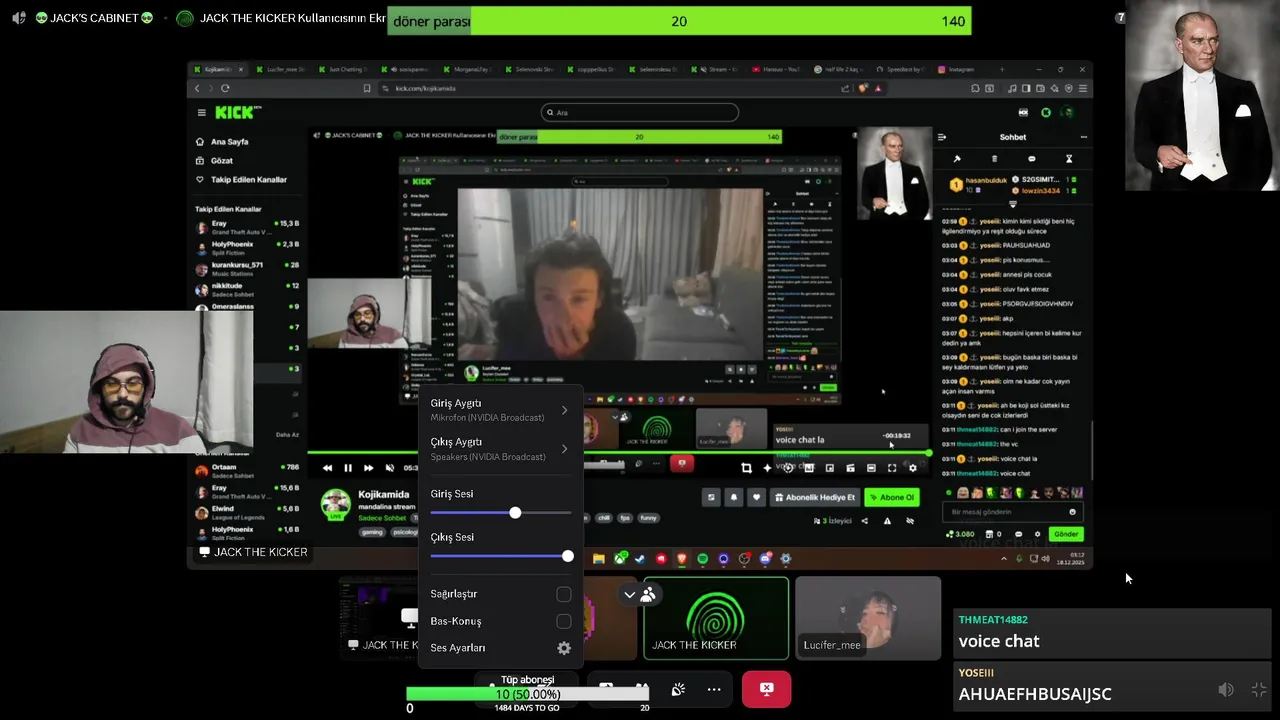This screenshot has height=720, width=1280.
Task: Select the Lucifer_mee video tile
Action: tap(868, 619)
